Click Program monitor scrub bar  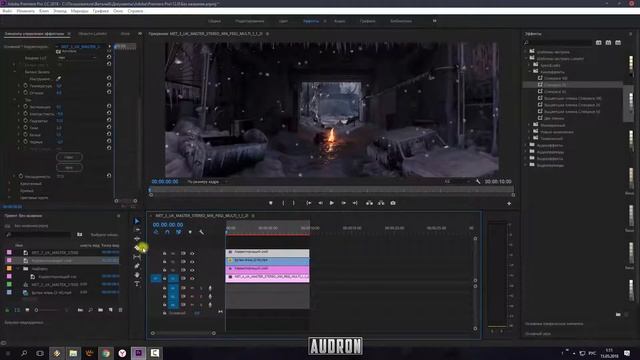point(331,190)
